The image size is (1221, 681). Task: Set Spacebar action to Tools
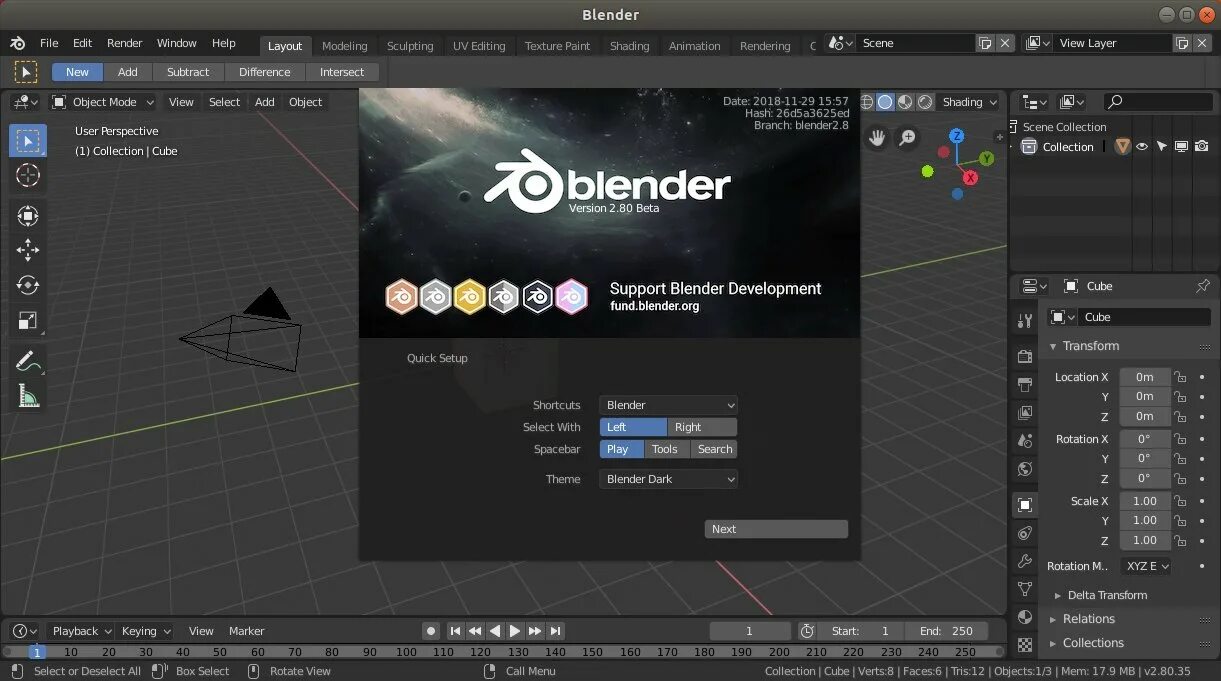pyautogui.click(x=665, y=449)
